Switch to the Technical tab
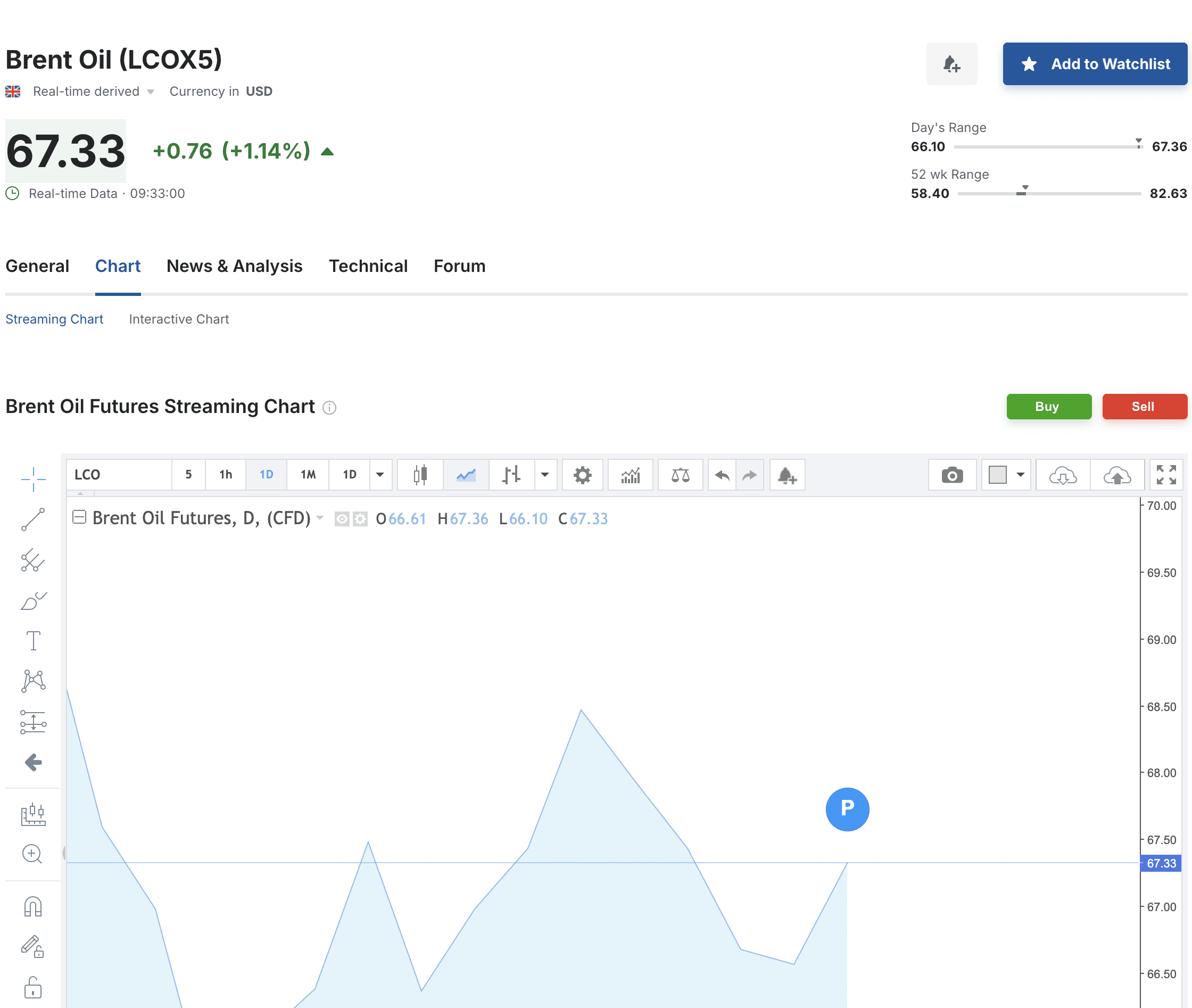Image resolution: width=1192 pixels, height=1008 pixels. [x=368, y=266]
